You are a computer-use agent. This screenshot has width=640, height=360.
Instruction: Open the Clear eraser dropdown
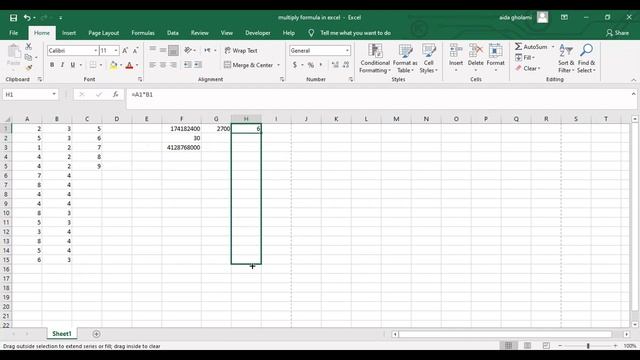click(527, 68)
